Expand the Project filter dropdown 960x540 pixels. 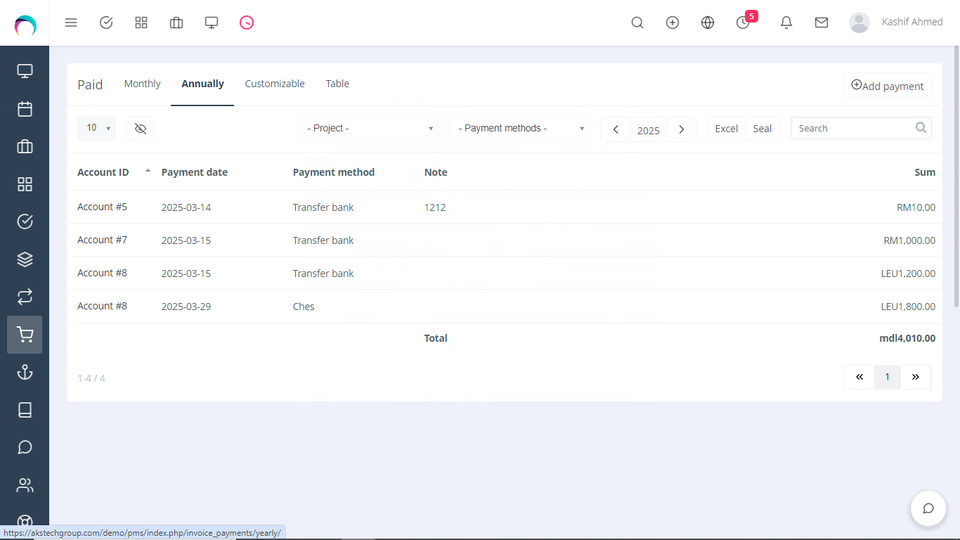click(368, 128)
